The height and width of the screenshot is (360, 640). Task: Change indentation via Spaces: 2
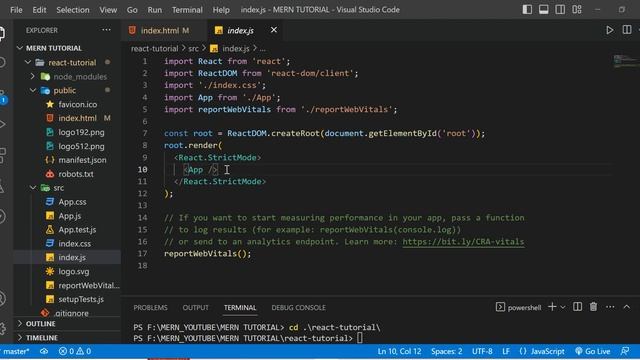click(x=447, y=351)
